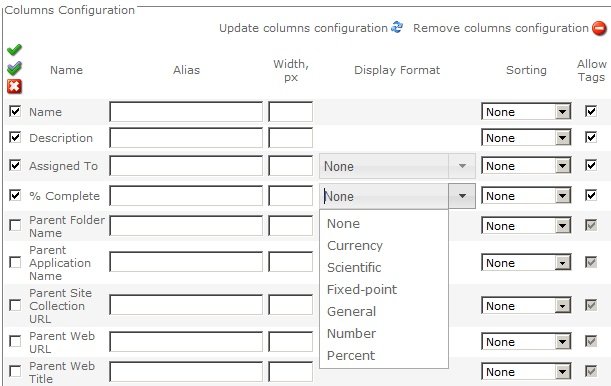611x386 pixels.
Task: Click the Width field for Parent Folder Name
Action: [x=290, y=226]
